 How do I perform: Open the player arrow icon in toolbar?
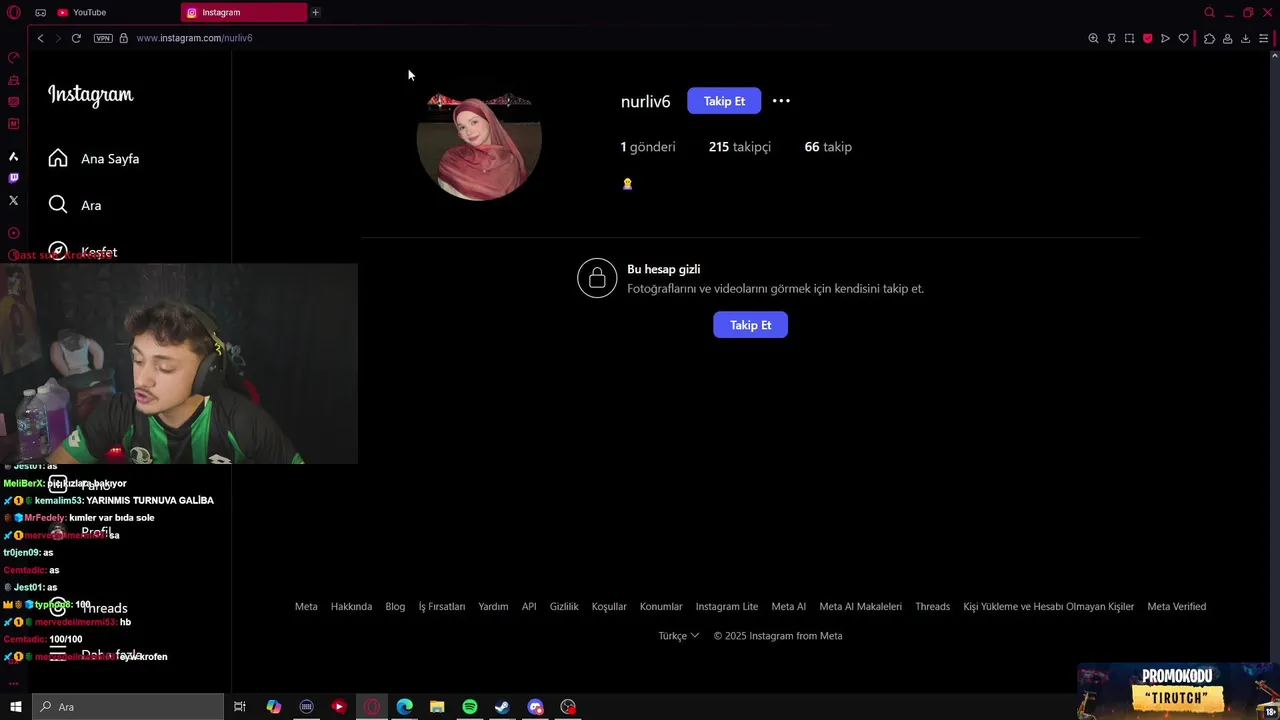[1165, 38]
